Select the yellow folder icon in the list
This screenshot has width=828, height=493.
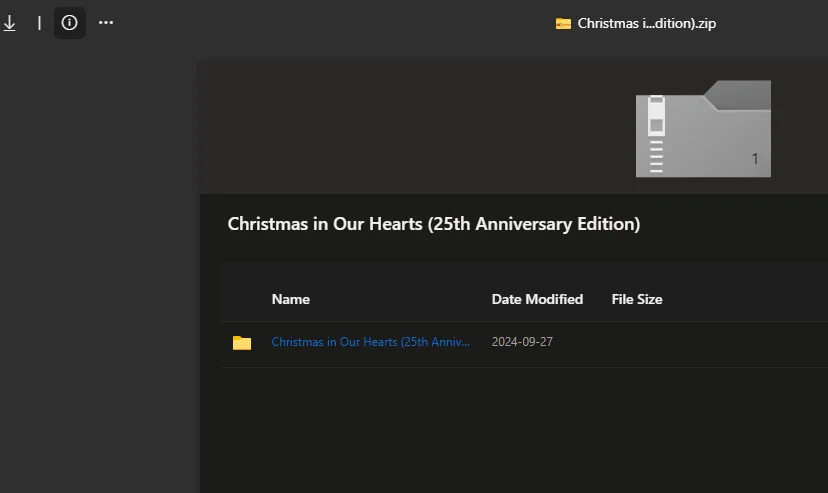point(242,343)
